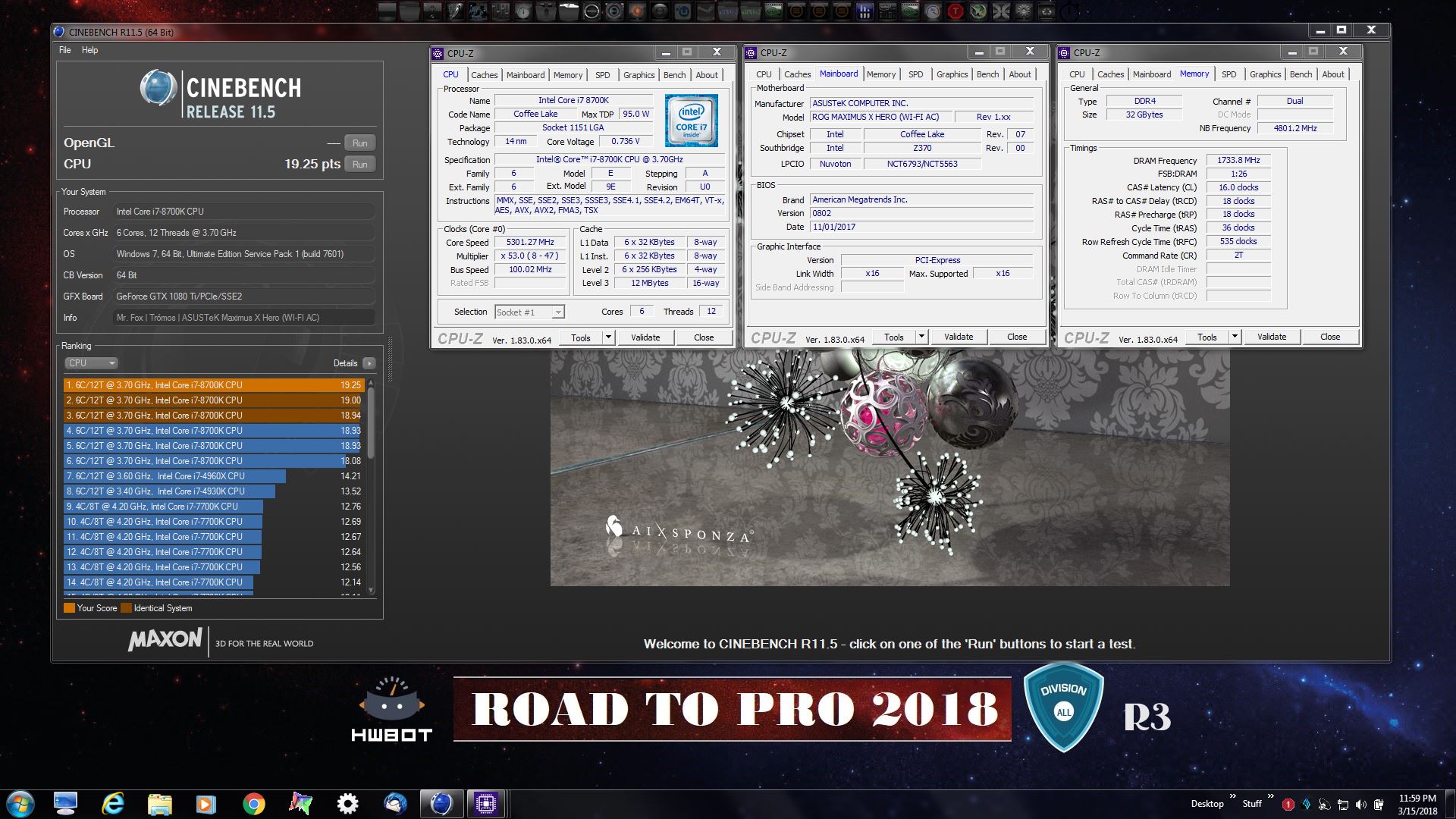Screen dimensions: 1456x819
Task: Switch to Cinebench taskbar button
Action: coord(441,803)
